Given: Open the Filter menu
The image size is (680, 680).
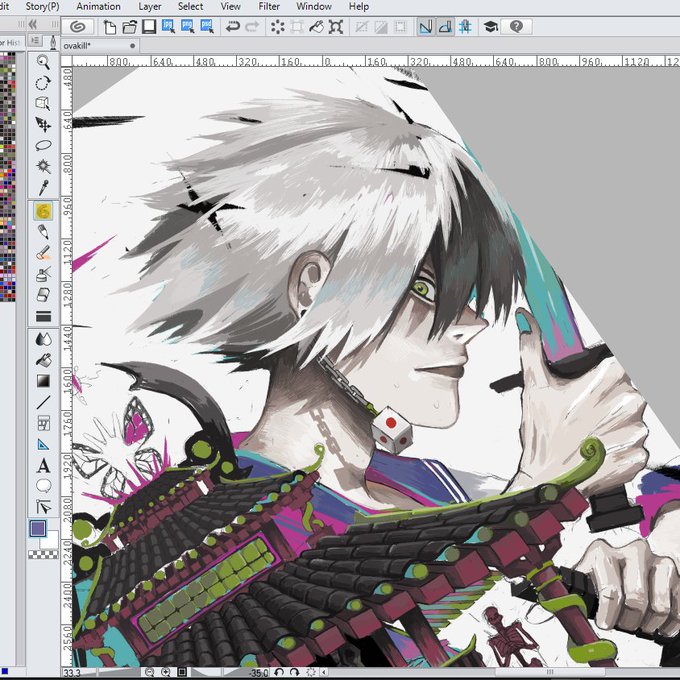Looking at the screenshot, I should click(269, 7).
